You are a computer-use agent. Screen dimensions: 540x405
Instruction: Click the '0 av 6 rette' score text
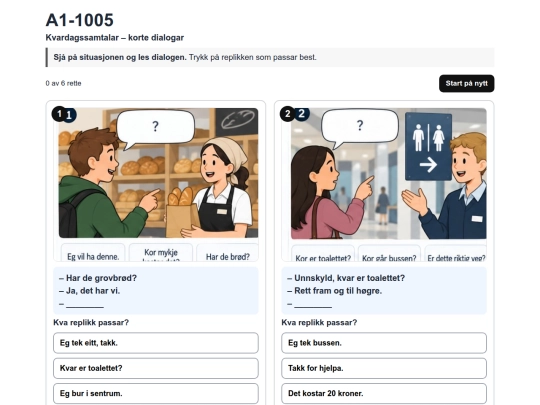pyautogui.click(x=63, y=83)
